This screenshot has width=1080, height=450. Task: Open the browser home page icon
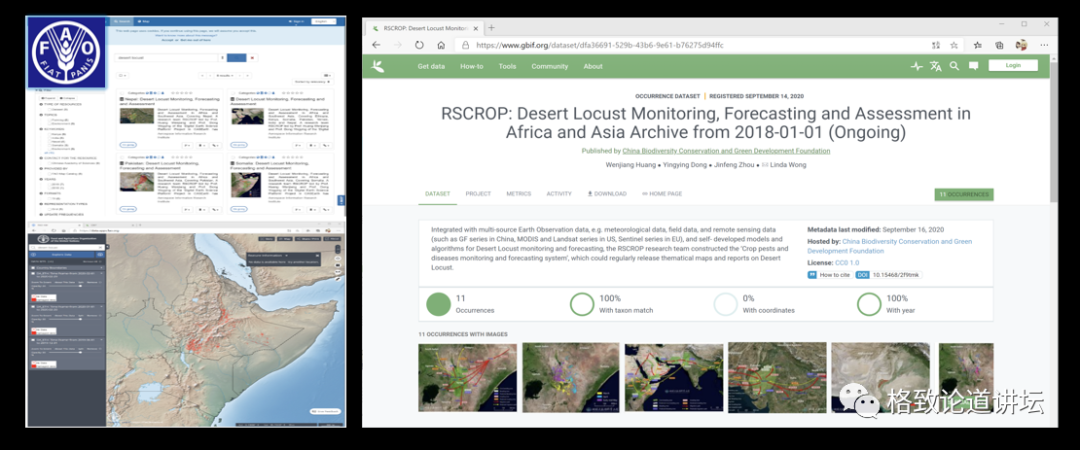click(441, 45)
